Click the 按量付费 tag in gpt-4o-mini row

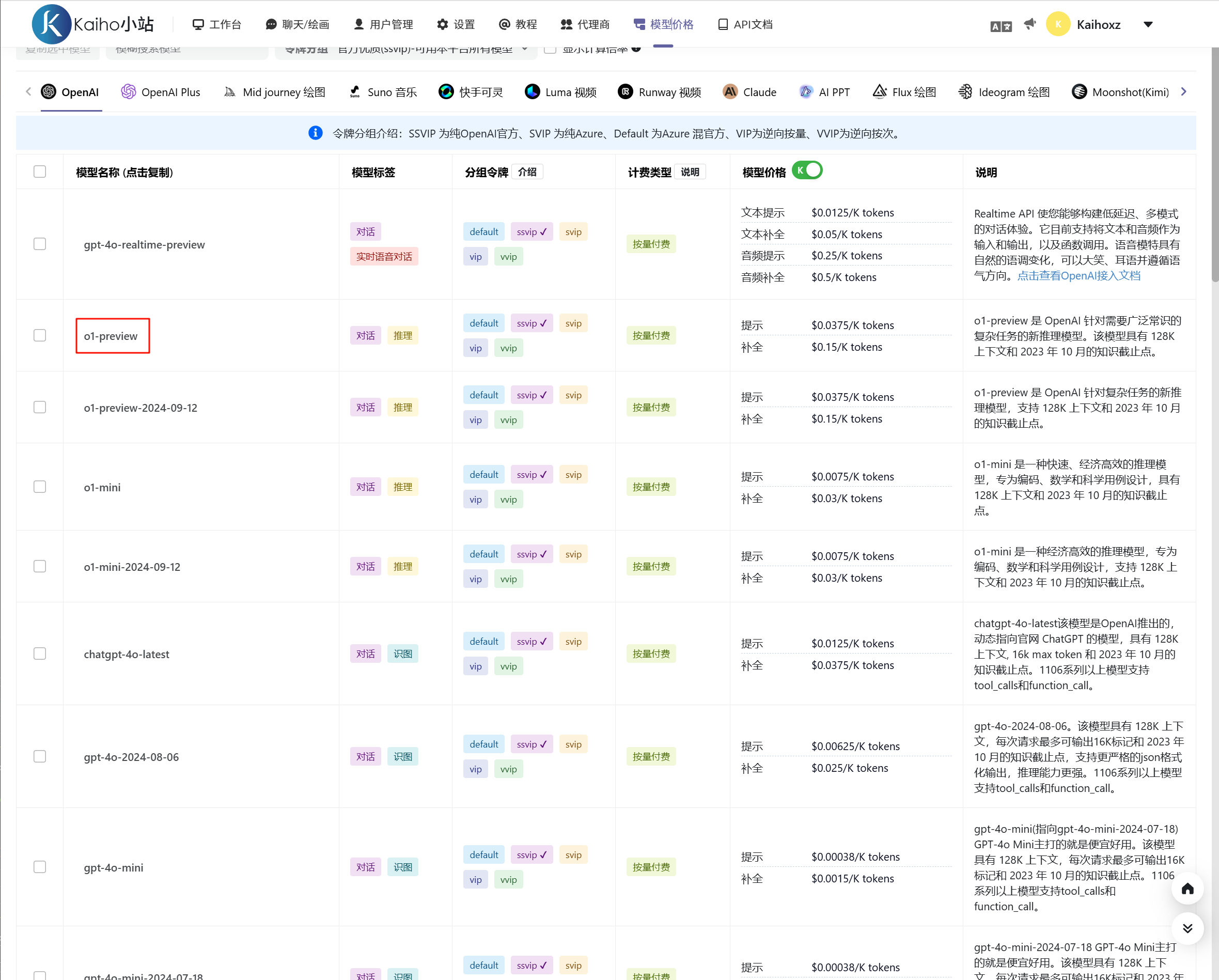pos(651,867)
